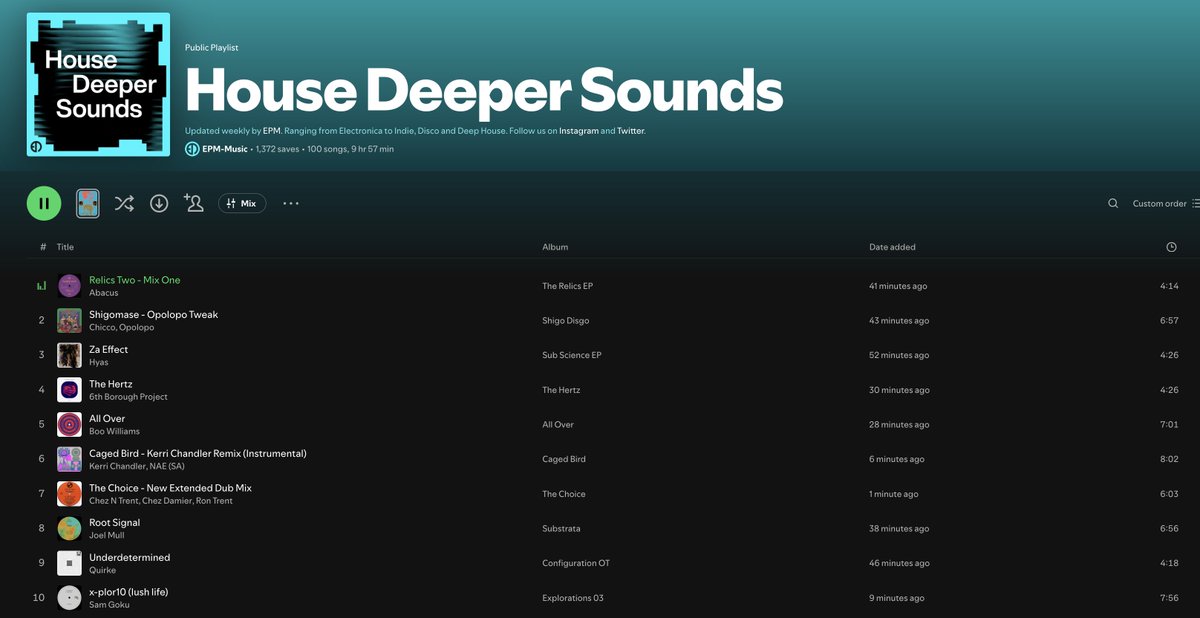Open artist Abacus
The width and height of the screenshot is (1200, 618).
coord(103,293)
